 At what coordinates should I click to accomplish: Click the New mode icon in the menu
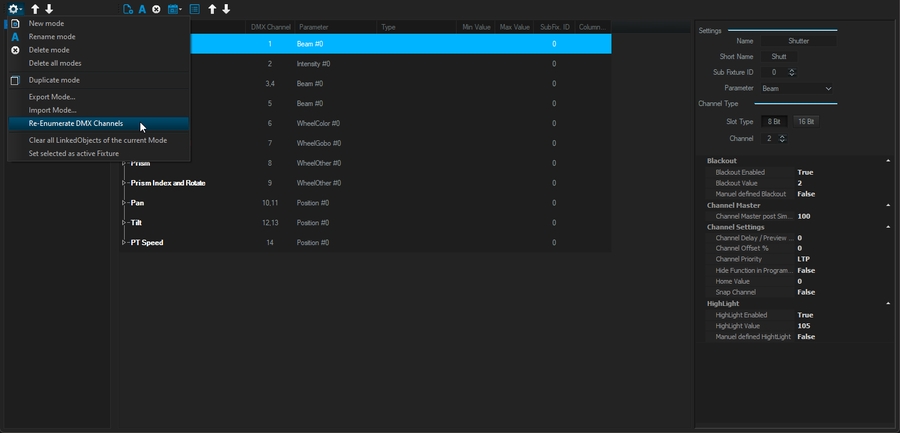coord(15,23)
